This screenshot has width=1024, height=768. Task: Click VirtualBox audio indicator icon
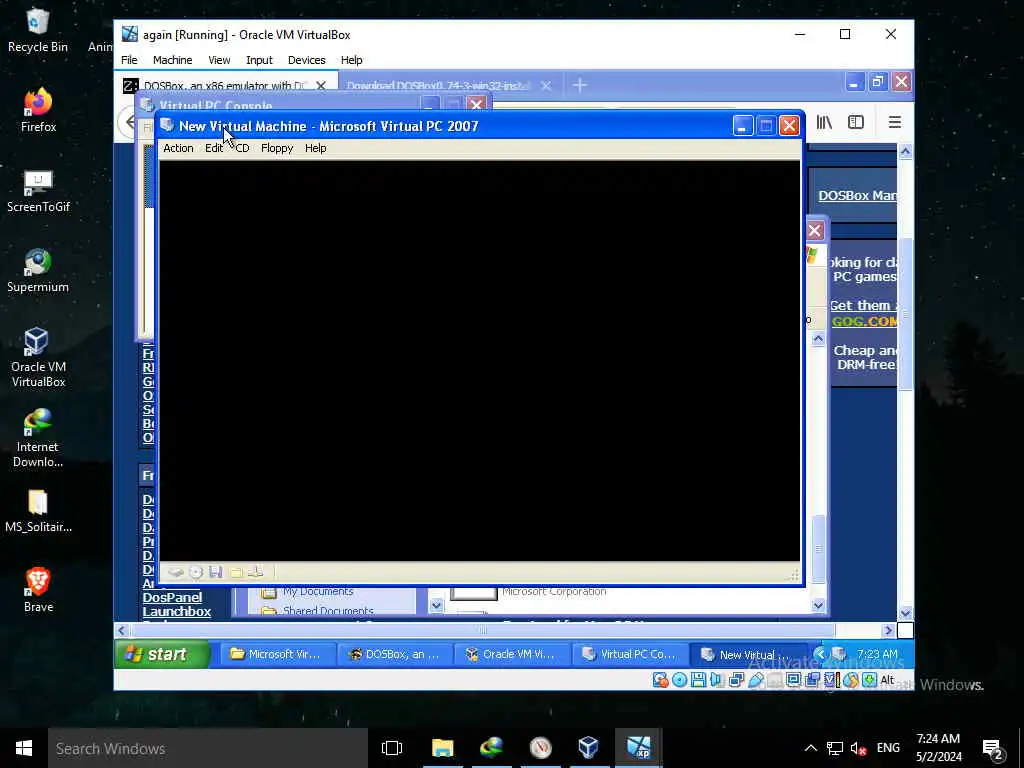[716, 680]
